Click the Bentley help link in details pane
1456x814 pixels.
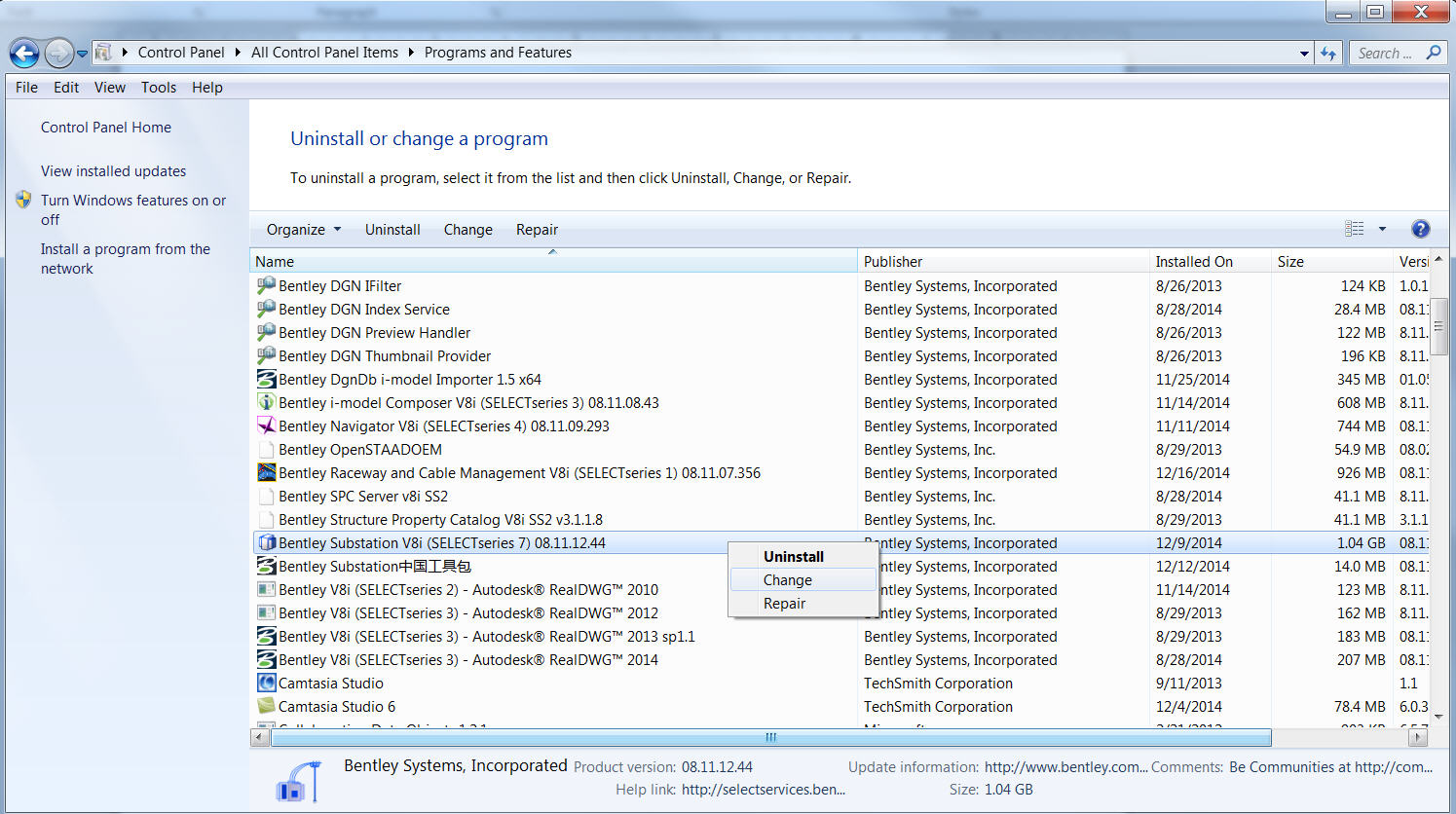[x=764, y=790]
